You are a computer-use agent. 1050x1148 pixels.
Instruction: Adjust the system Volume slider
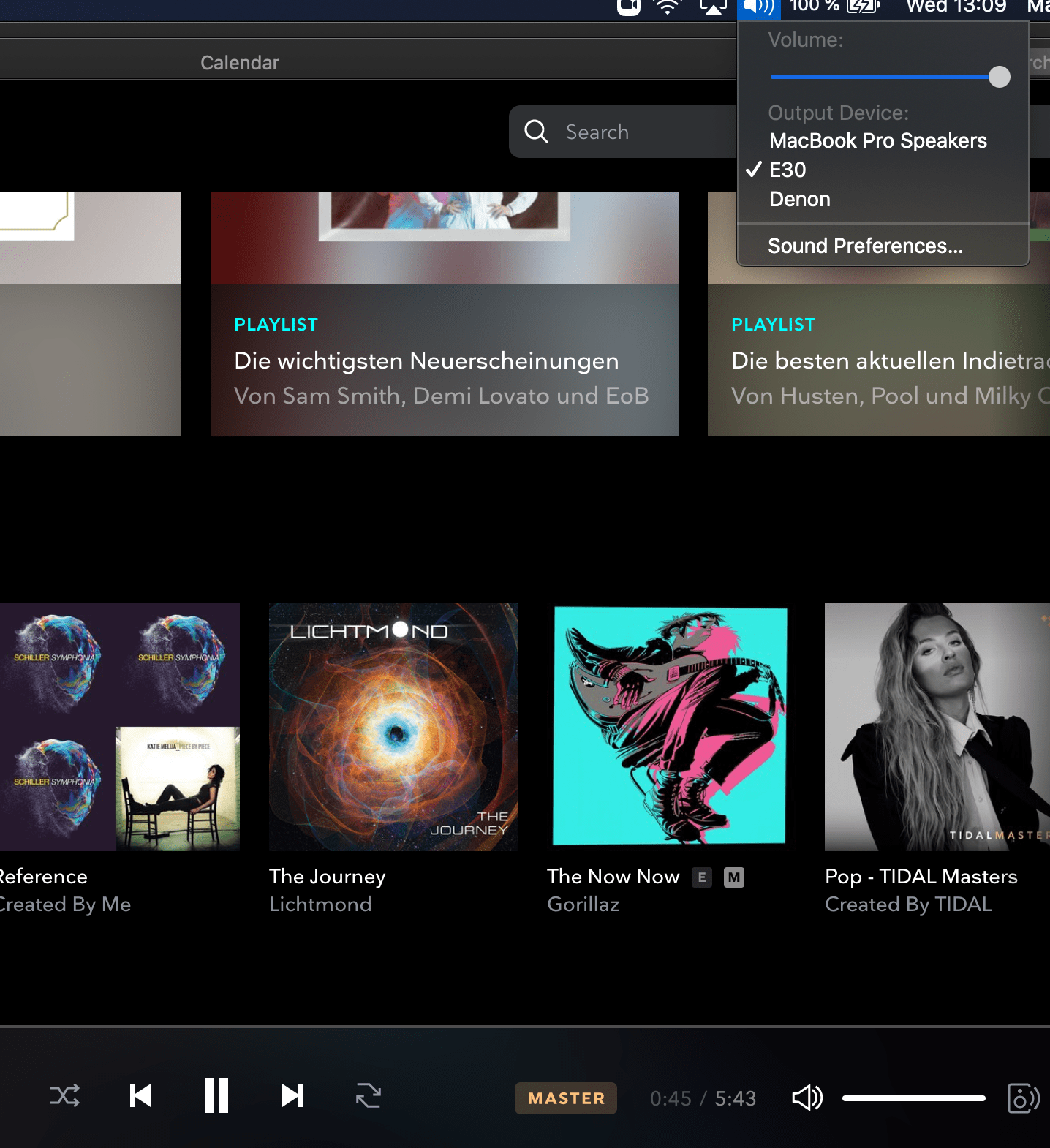[x=890, y=77]
